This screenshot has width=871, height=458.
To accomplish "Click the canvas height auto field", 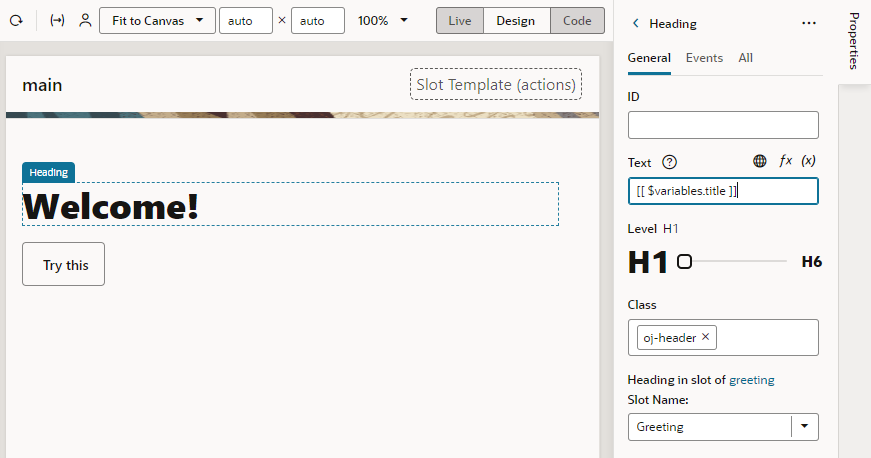I will (318, 21).
